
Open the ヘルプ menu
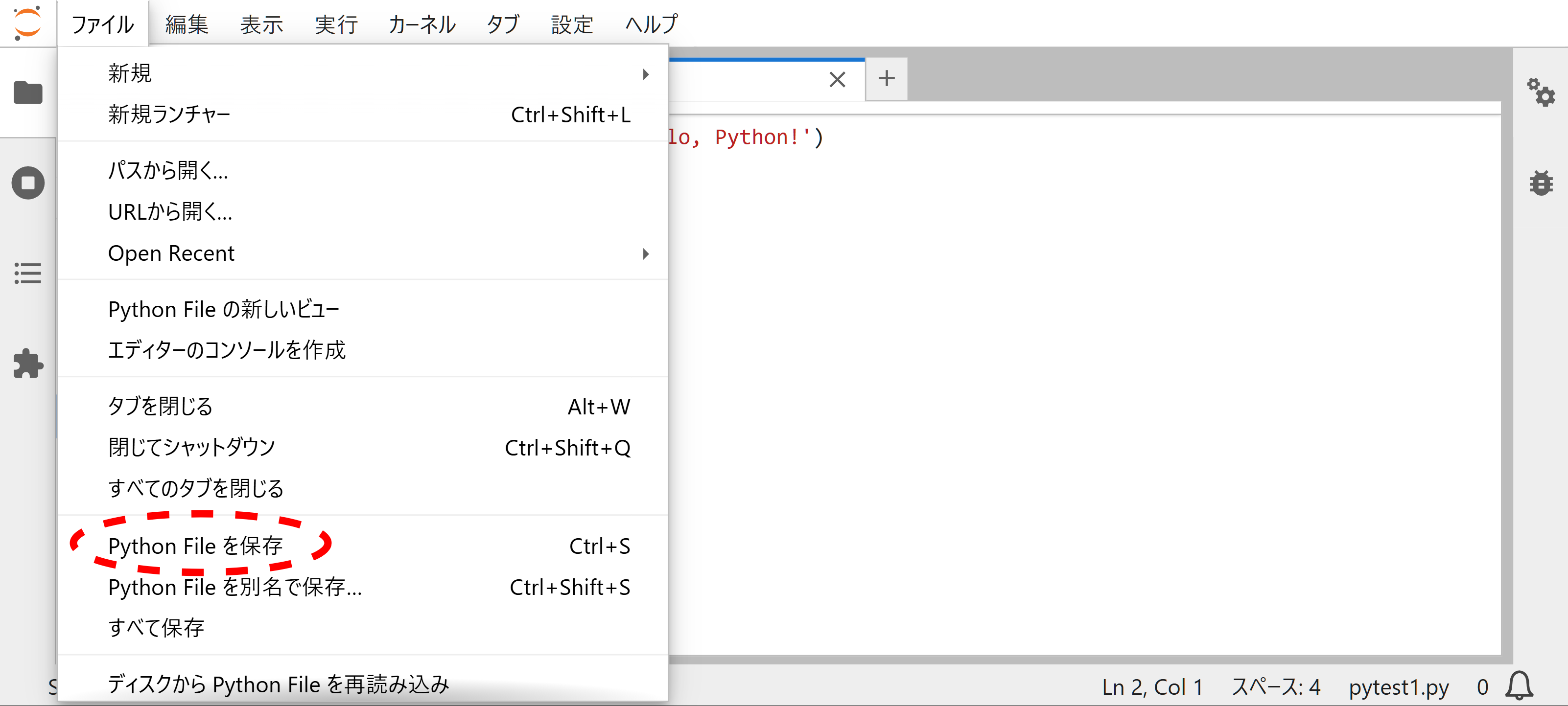click(650, 24)
